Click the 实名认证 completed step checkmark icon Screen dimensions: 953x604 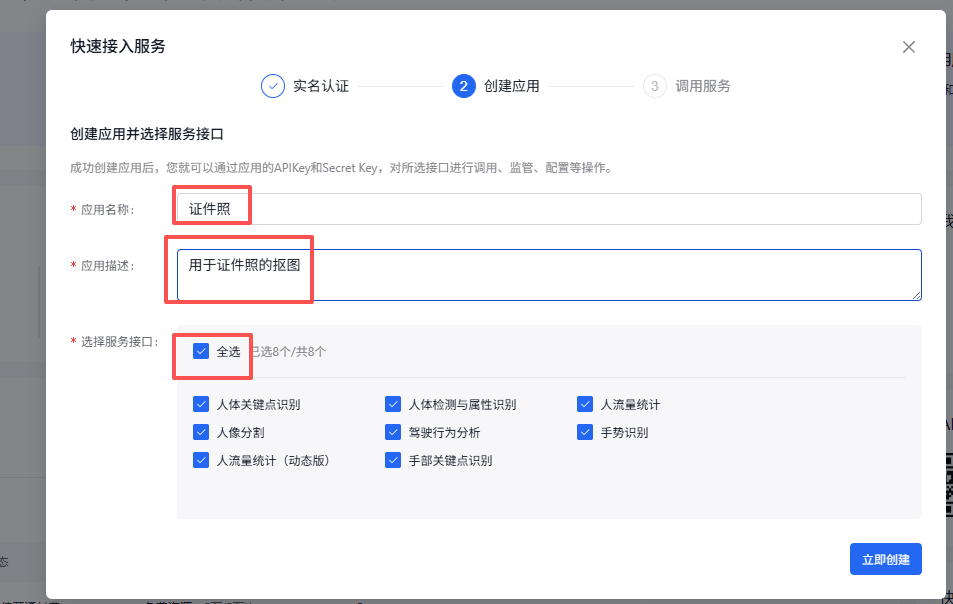tap(273, 86)
